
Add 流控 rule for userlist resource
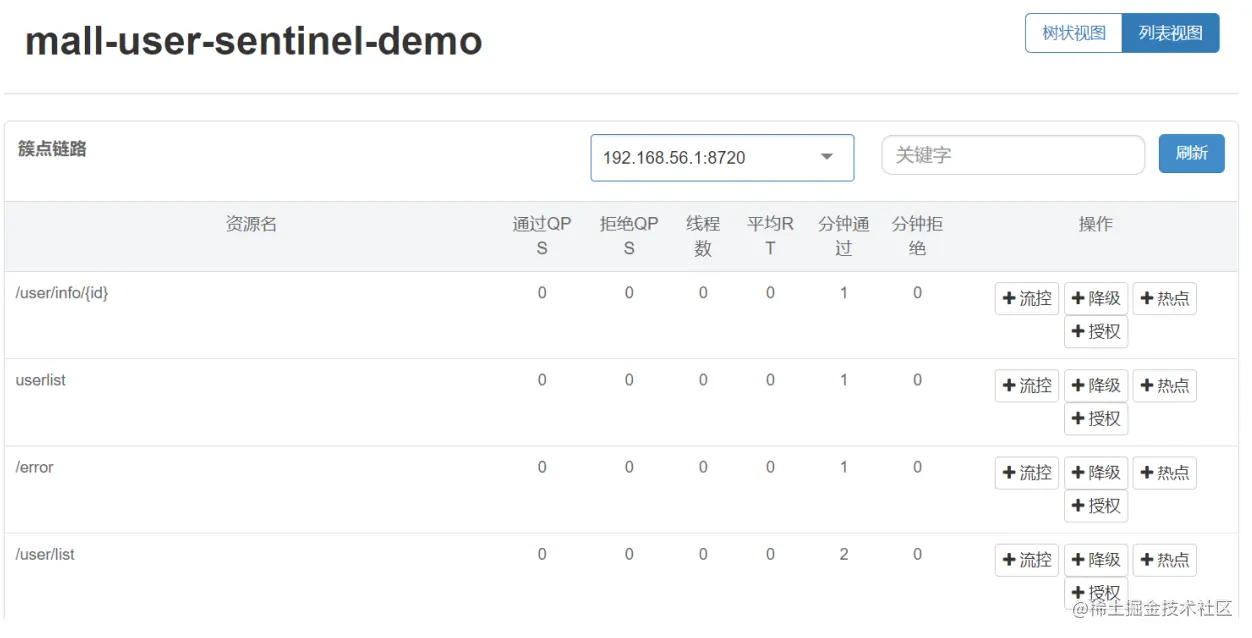(x=1026, y=385)
